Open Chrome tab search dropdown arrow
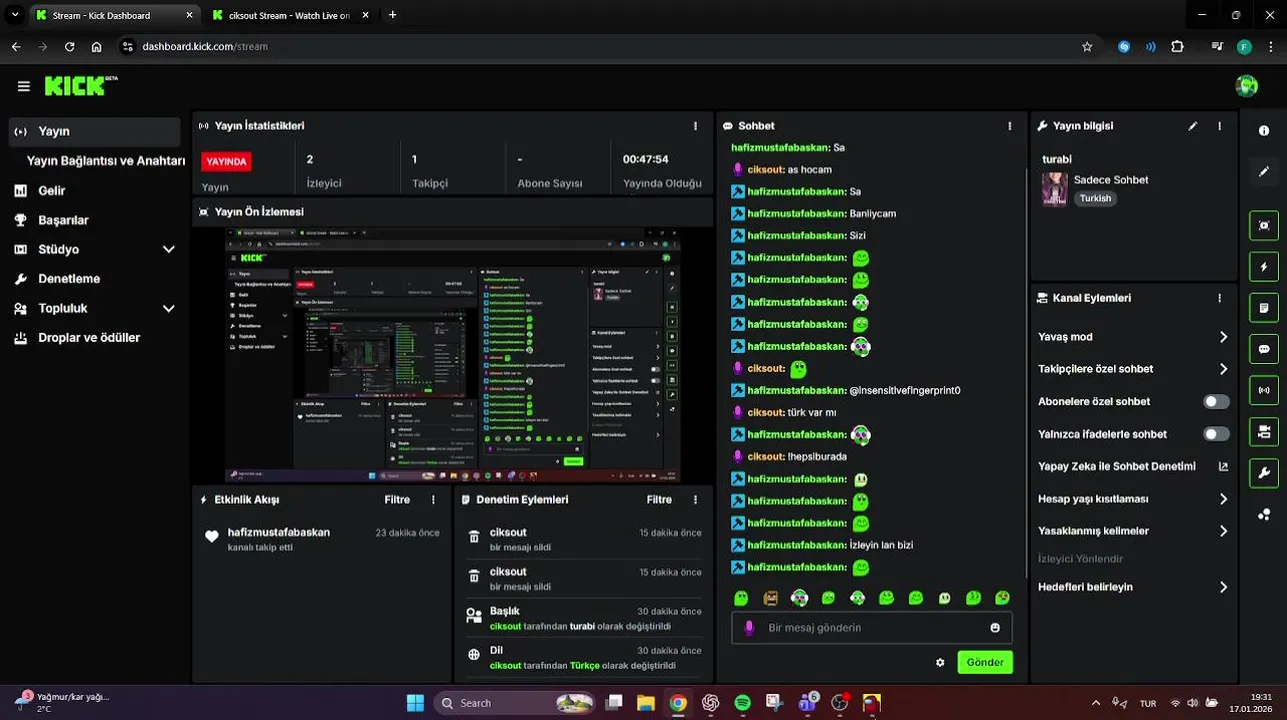This screenshot has width=1287, height=720. point(14,15)
